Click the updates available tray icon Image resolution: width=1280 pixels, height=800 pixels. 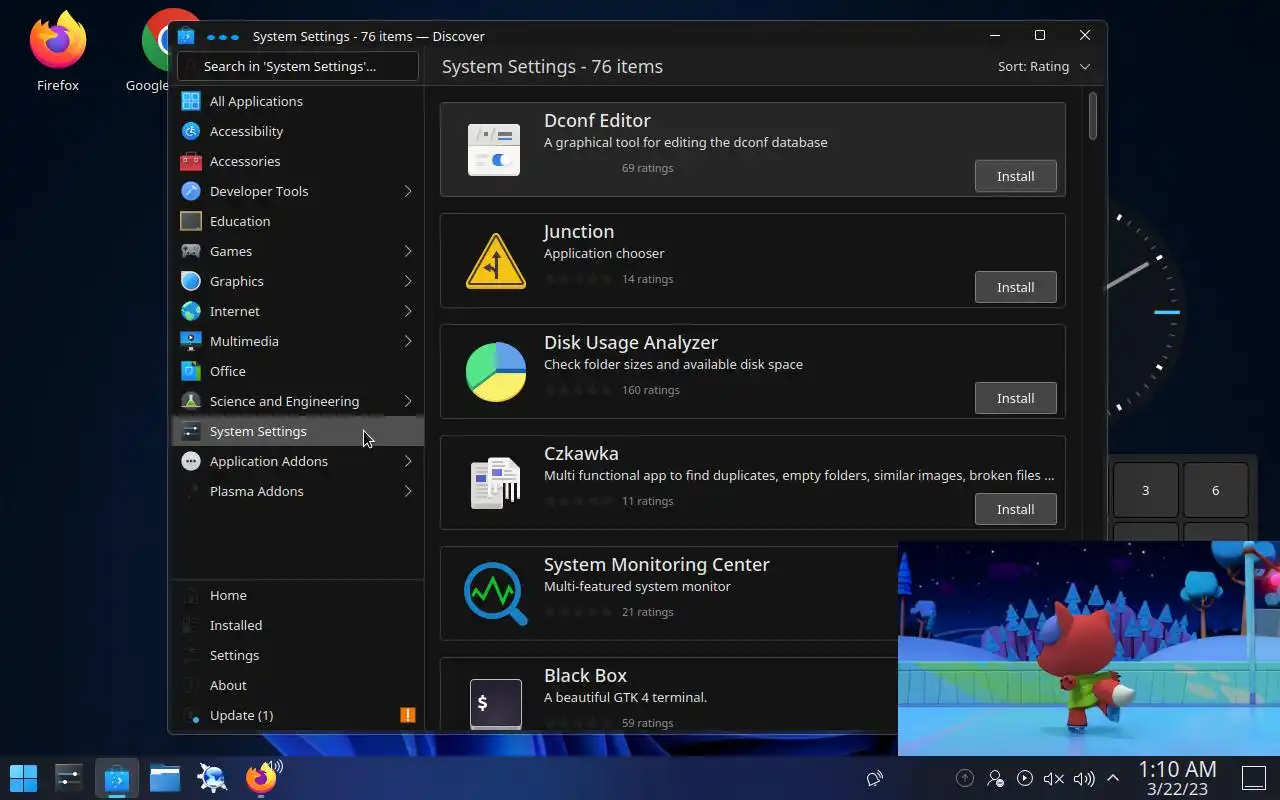[965, 779]
